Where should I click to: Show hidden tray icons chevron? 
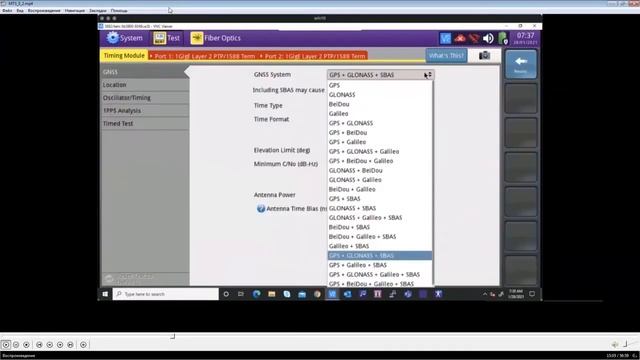pyautogui.click(x=485, y=294)
